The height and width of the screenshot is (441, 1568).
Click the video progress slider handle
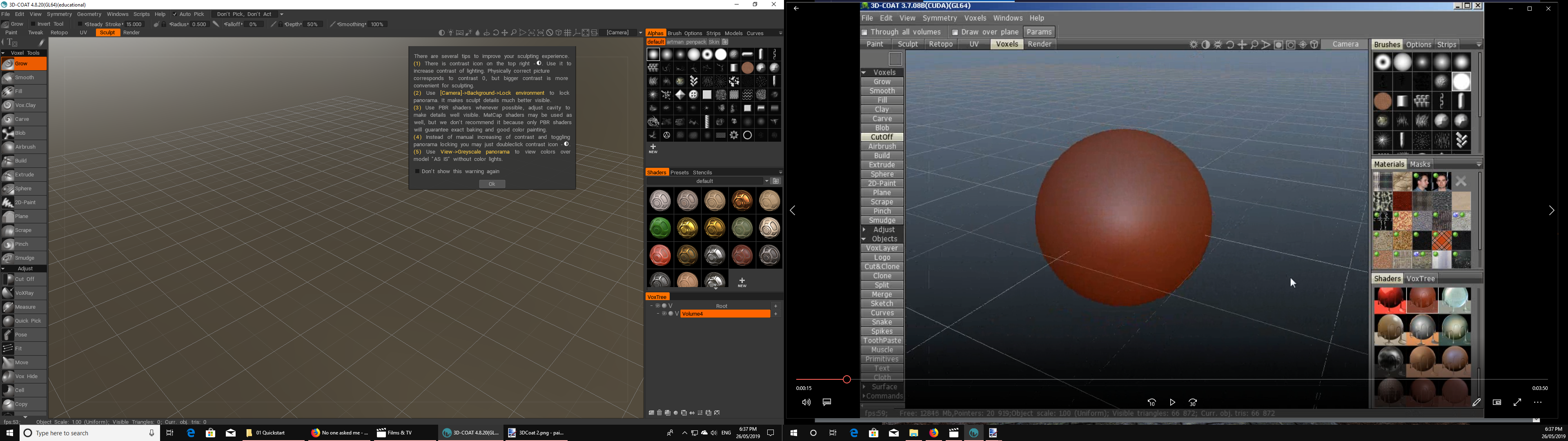click(x=846, y=379)
